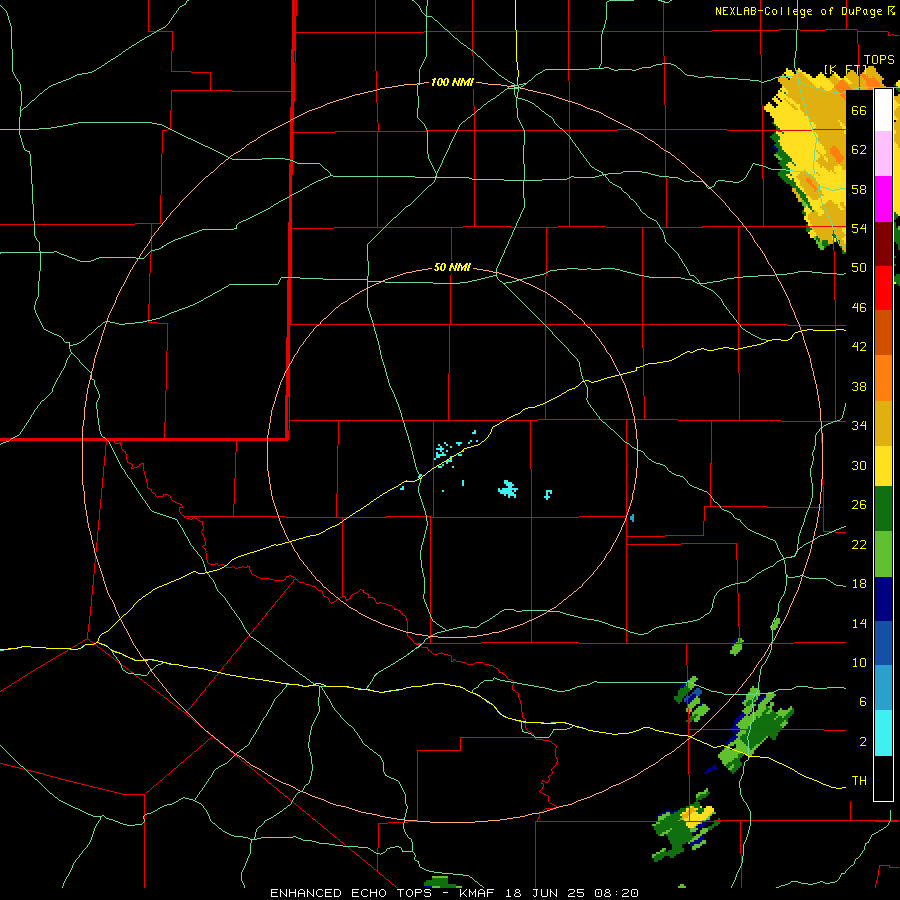Click the light blue 6-10 legend swatch
Screen dimensions: 900x900
coord(883,687)
